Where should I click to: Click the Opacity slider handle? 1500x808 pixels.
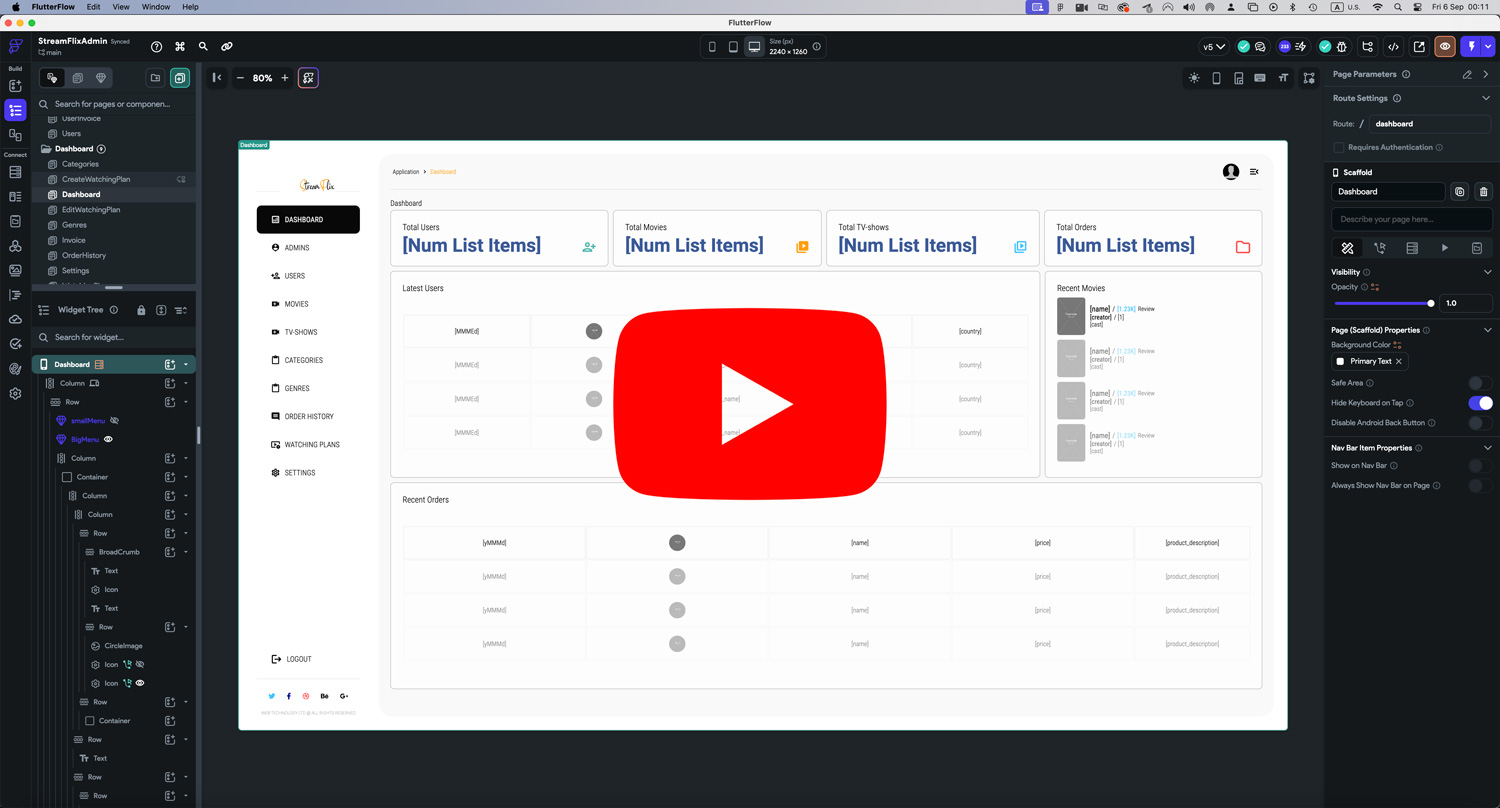pos(1431,303)
